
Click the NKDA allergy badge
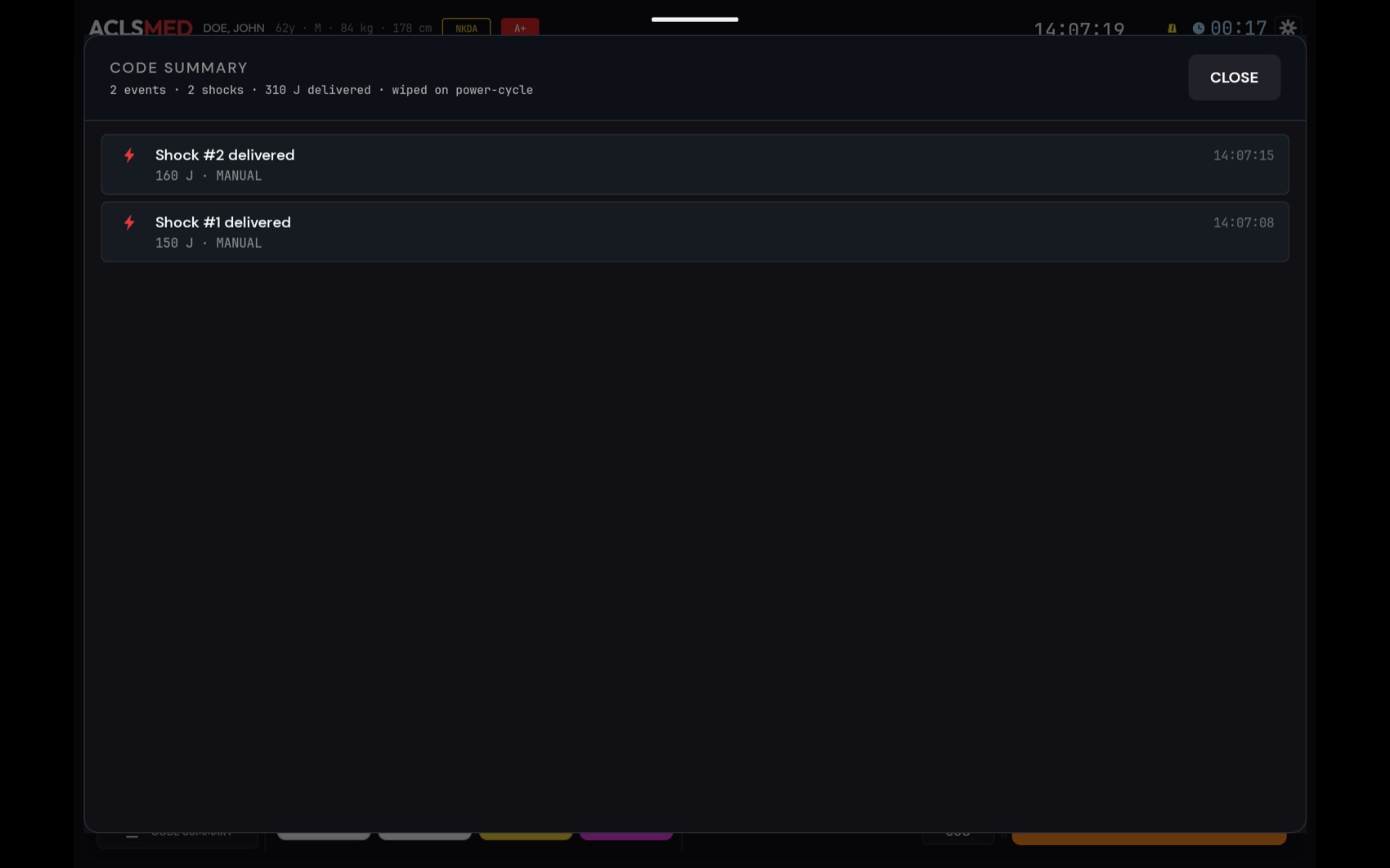point(466,28)
